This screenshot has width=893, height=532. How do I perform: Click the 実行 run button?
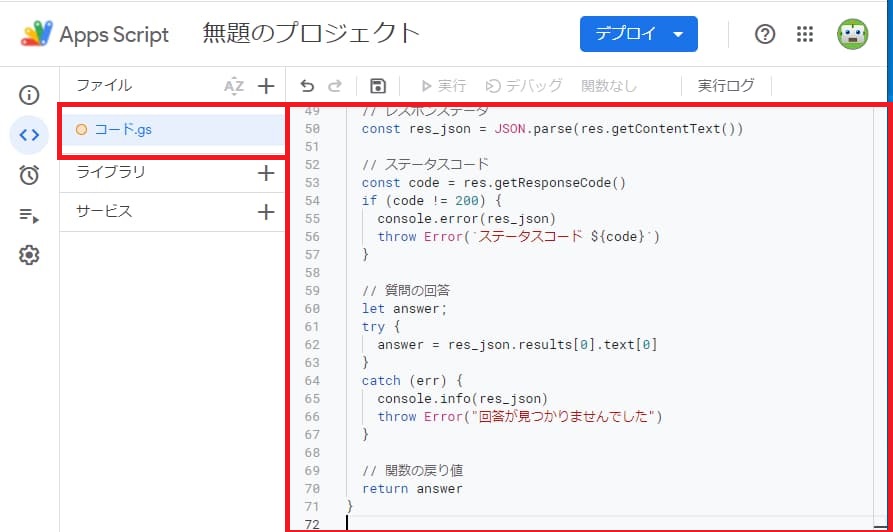tap(443, 86)
